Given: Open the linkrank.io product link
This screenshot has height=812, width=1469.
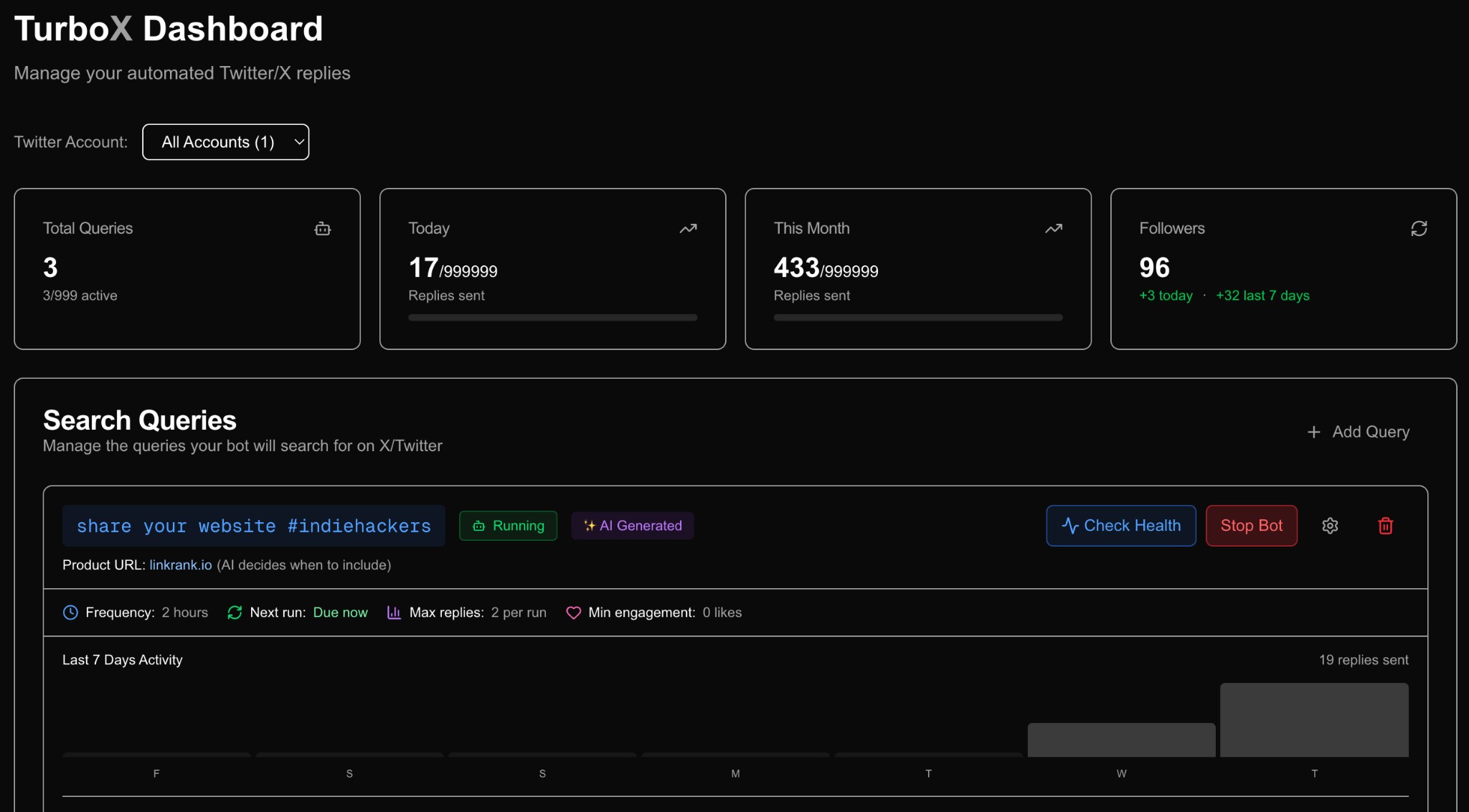Looking at the screenshot, I should (180, 565).
